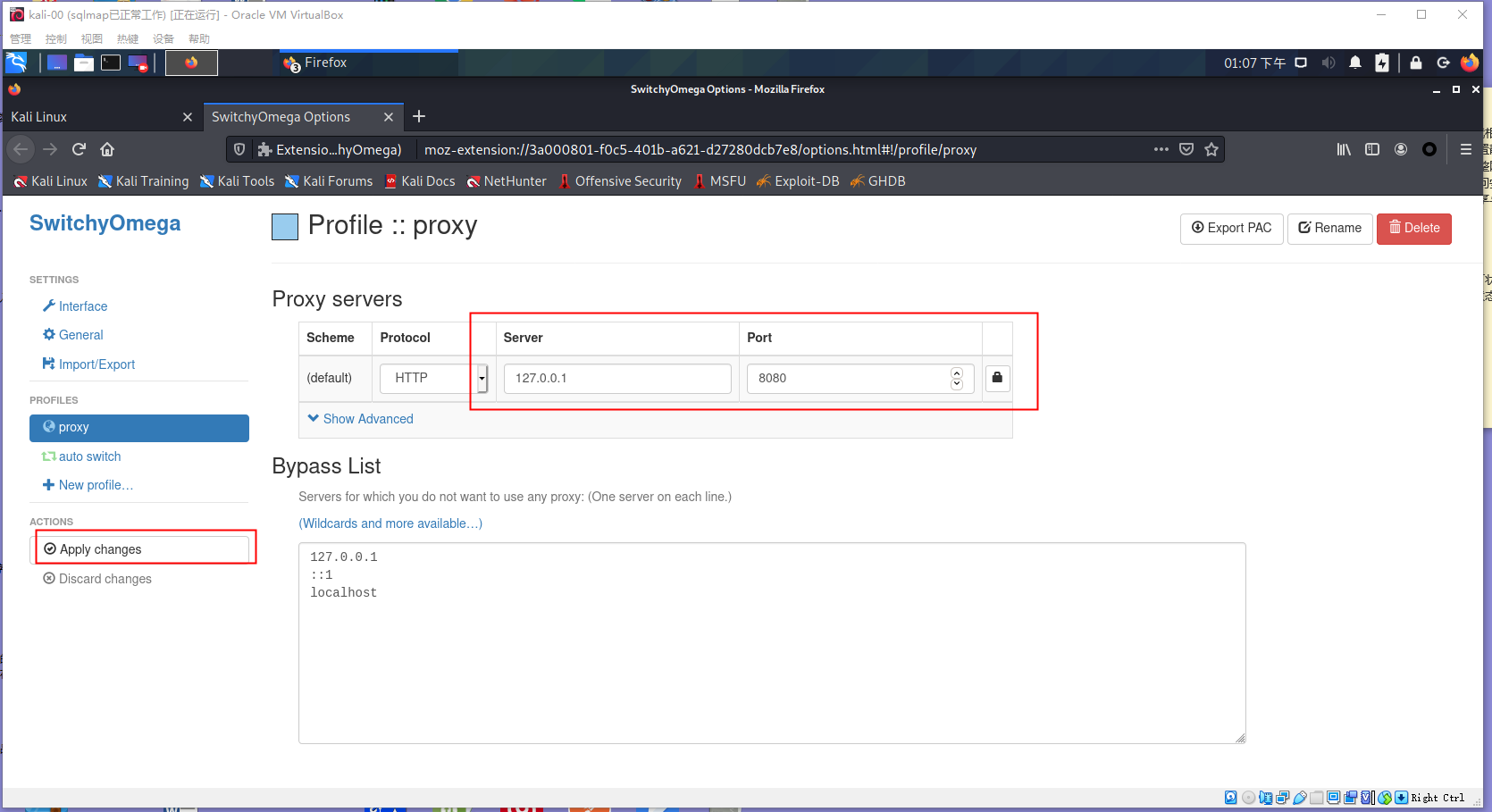
Task: Close the Kali Linux tab
Action: coord(188,117)
